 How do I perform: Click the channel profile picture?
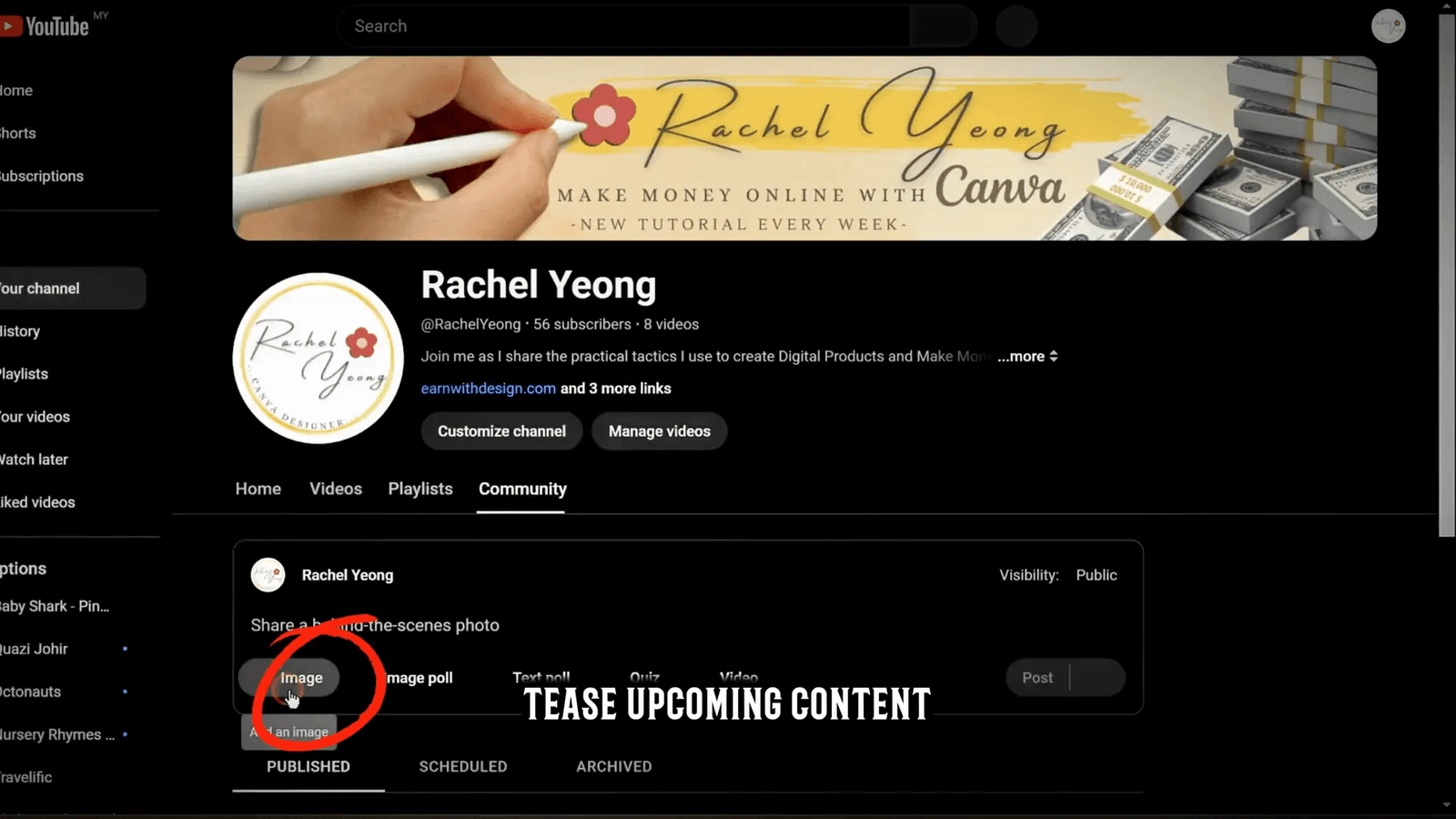pos(318,359)
